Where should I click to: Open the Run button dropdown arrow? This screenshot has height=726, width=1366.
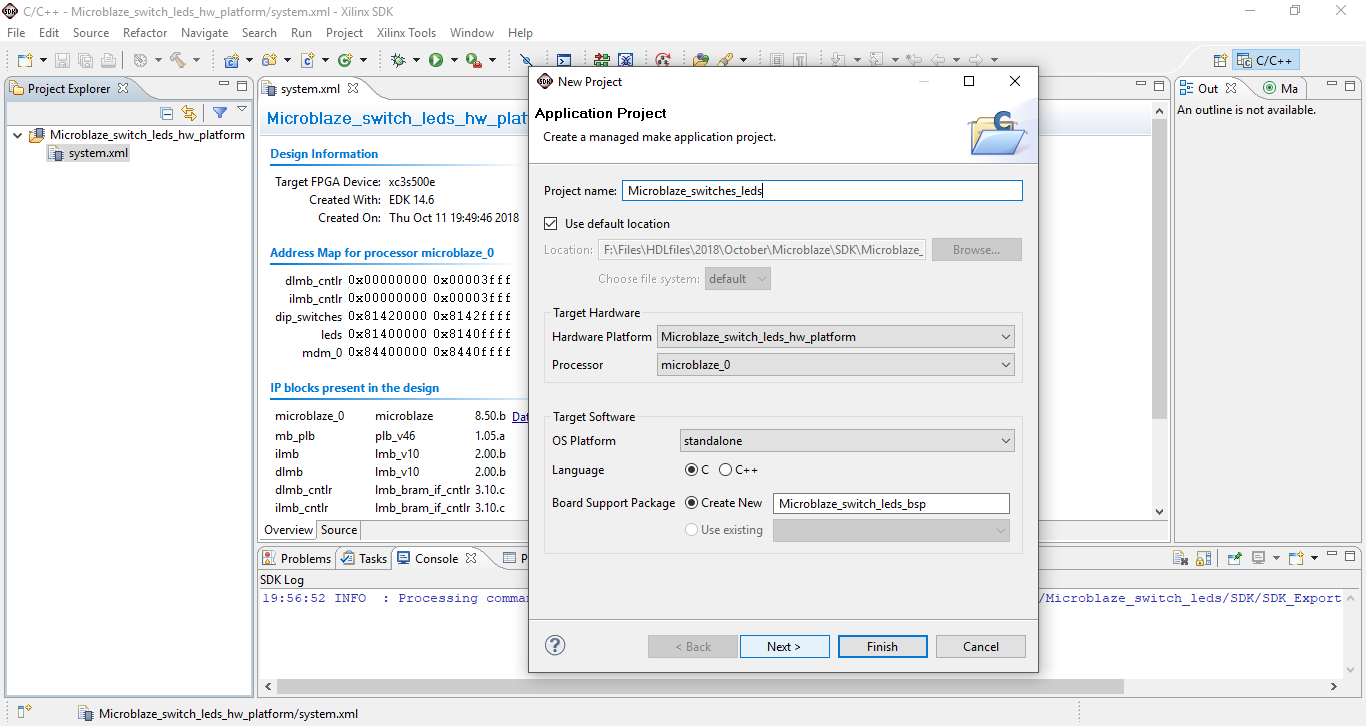[x=454, y=60]
